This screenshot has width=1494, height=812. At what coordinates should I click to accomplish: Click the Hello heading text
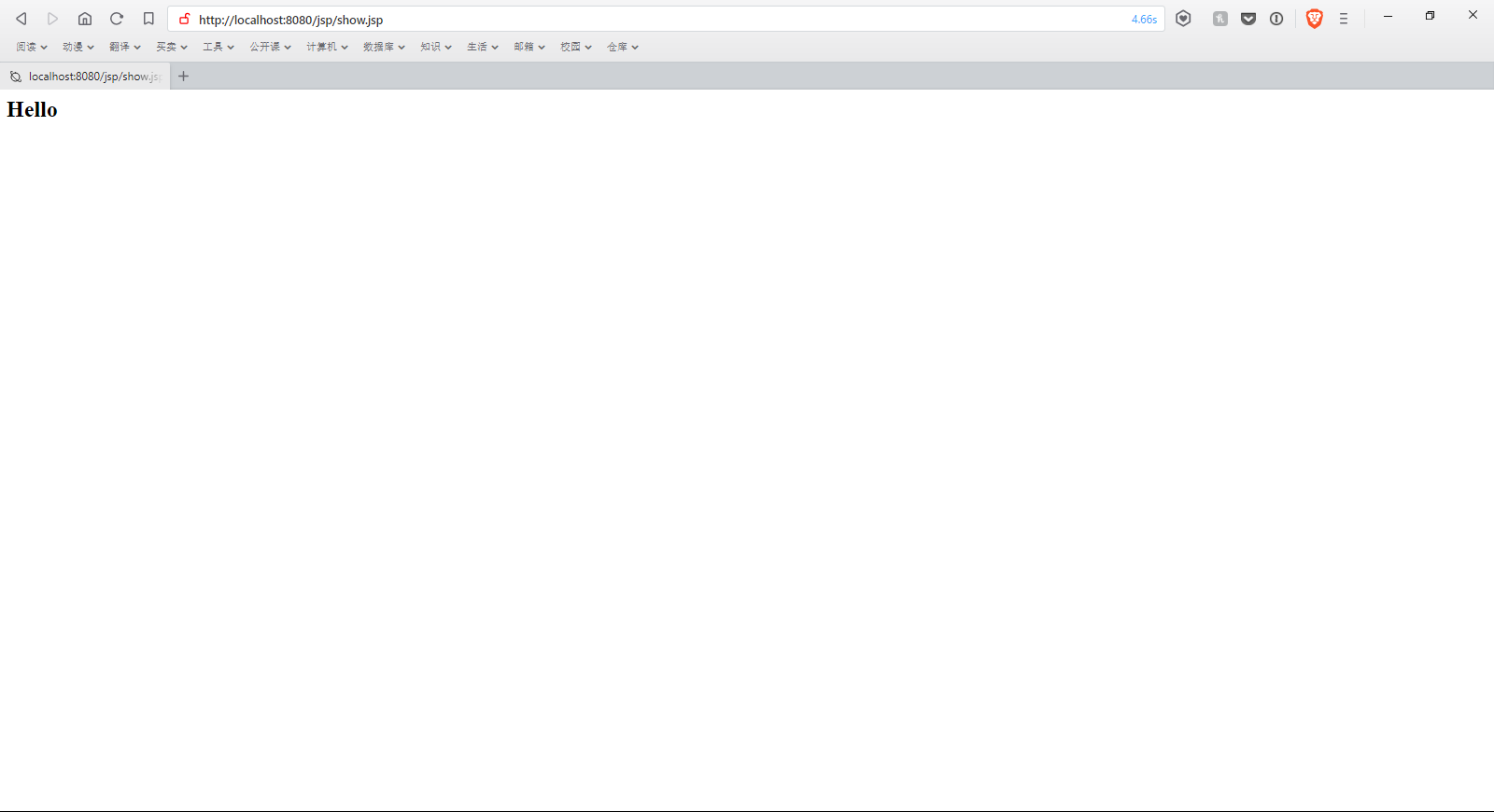point(32,110)
